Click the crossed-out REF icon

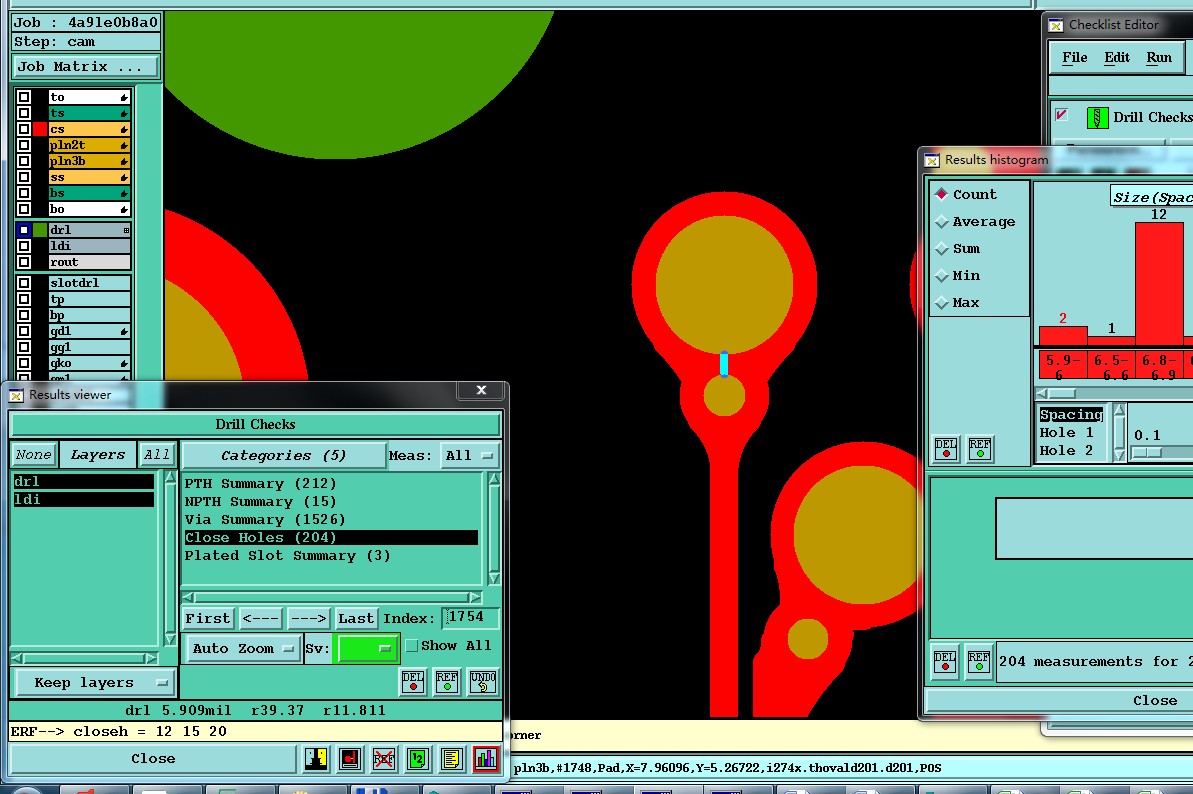(383, 758)
